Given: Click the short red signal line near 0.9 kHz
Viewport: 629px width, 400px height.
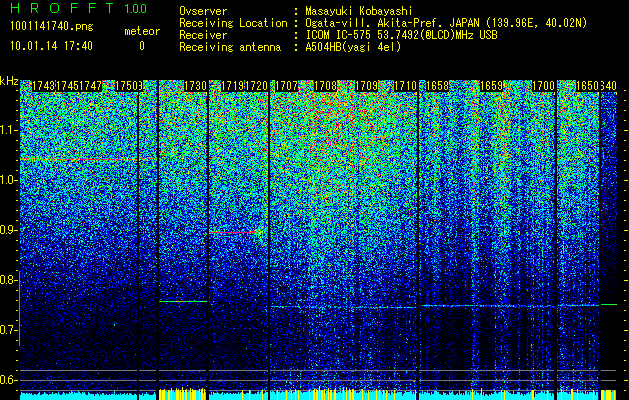Looking at the screenshot, I should 235,232.
